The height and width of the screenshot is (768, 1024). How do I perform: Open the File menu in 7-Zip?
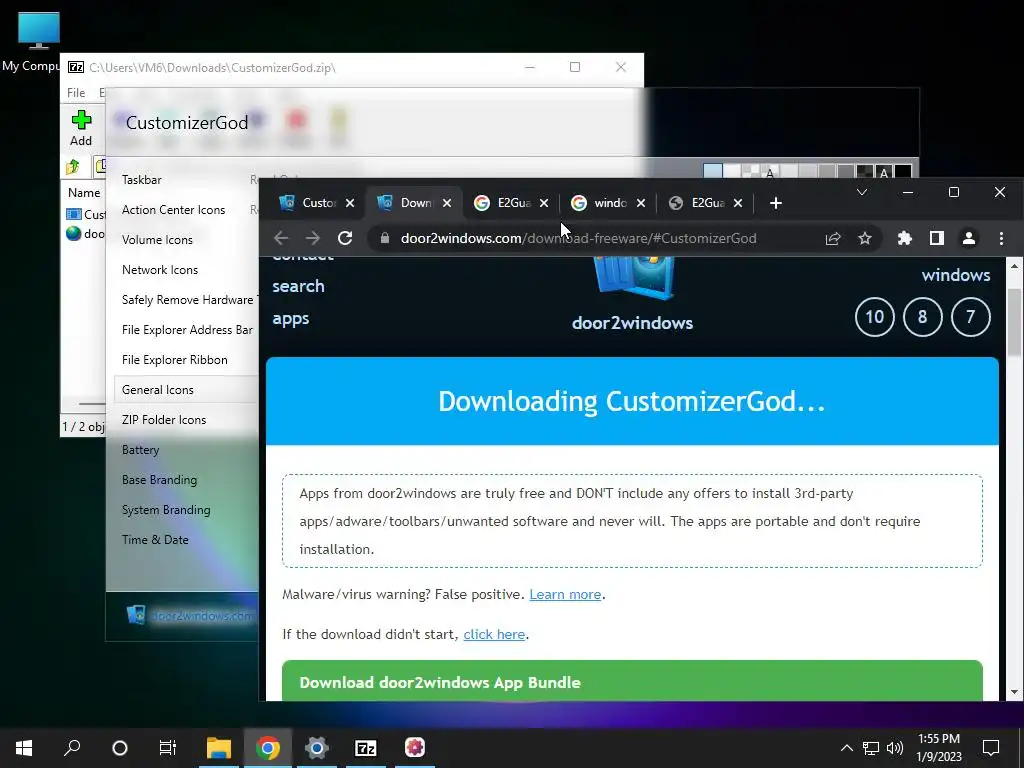(x=76, y=93)
